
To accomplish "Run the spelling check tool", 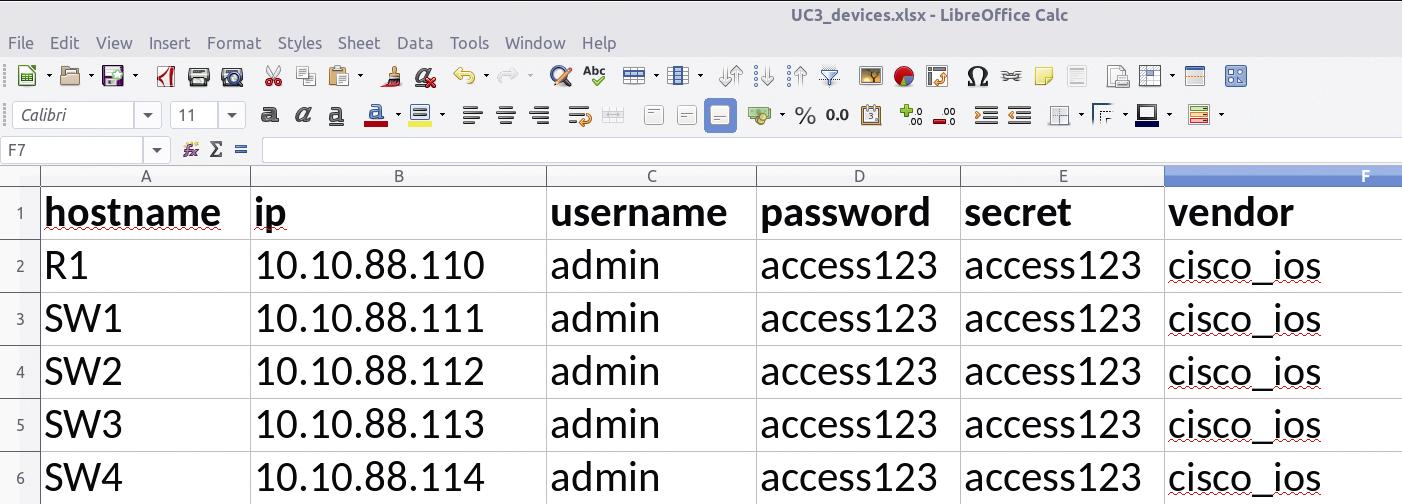I will (x=594, y=76).
